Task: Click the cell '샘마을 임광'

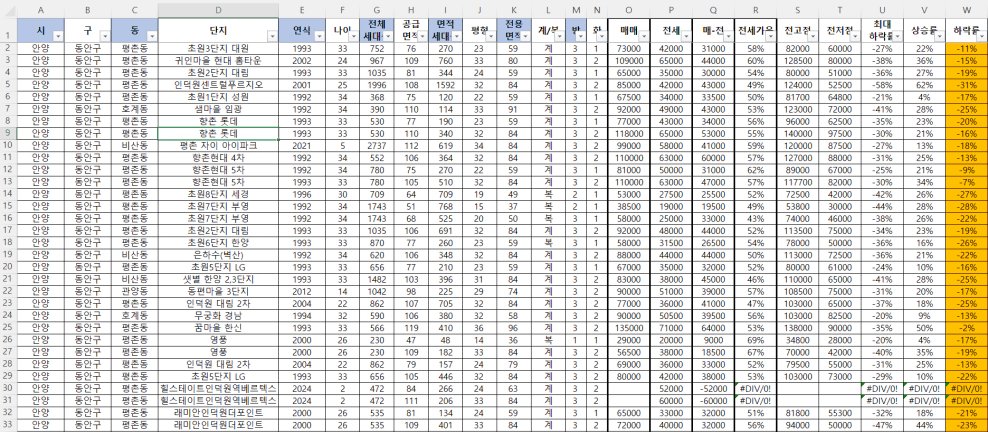Action: point(218,109)
